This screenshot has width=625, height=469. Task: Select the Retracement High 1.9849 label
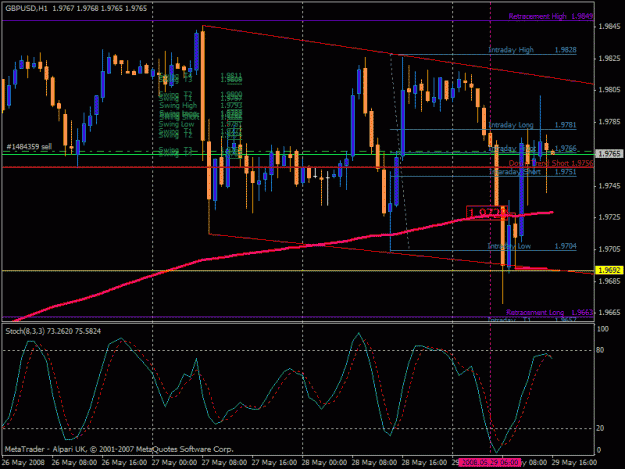point(550,16)
